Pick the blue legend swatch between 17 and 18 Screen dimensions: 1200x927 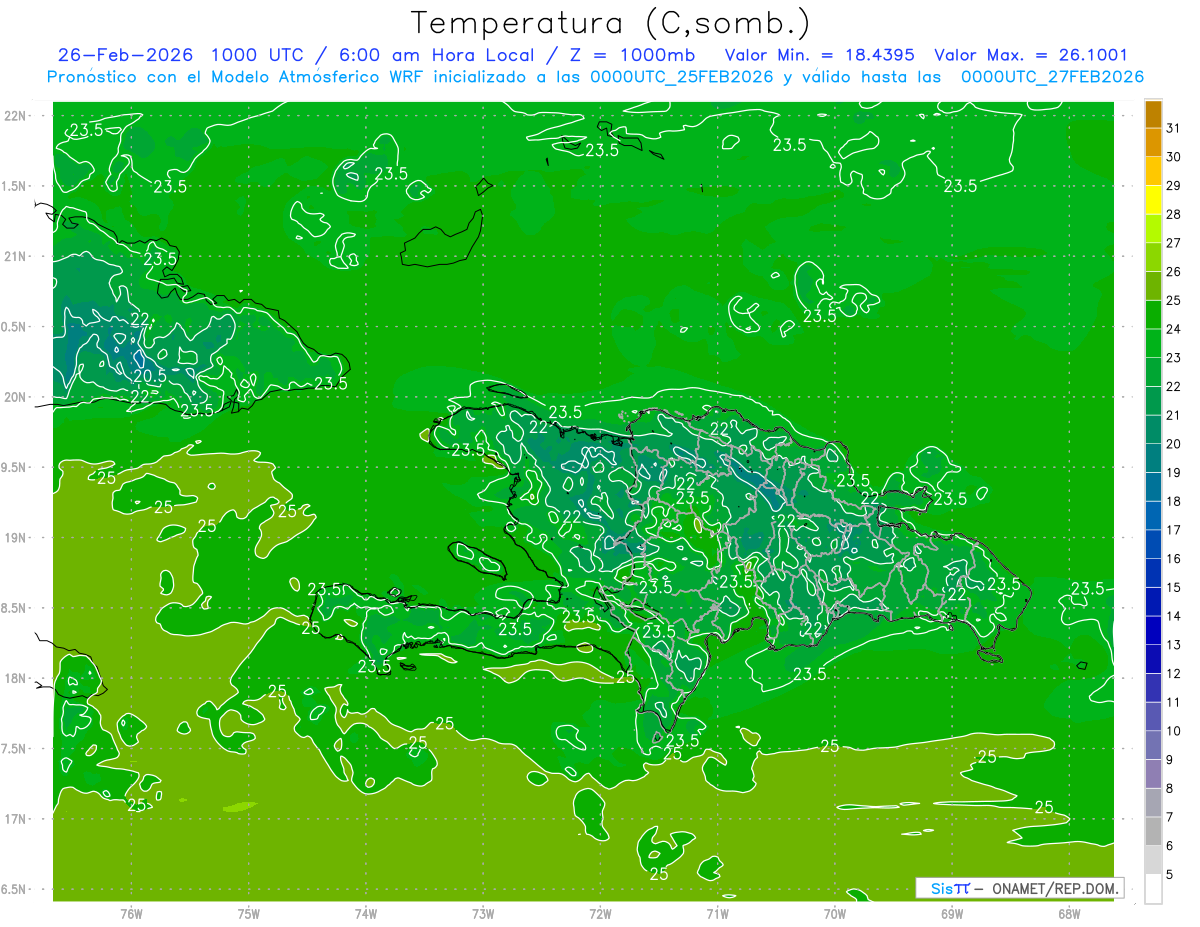point(1153,516)
